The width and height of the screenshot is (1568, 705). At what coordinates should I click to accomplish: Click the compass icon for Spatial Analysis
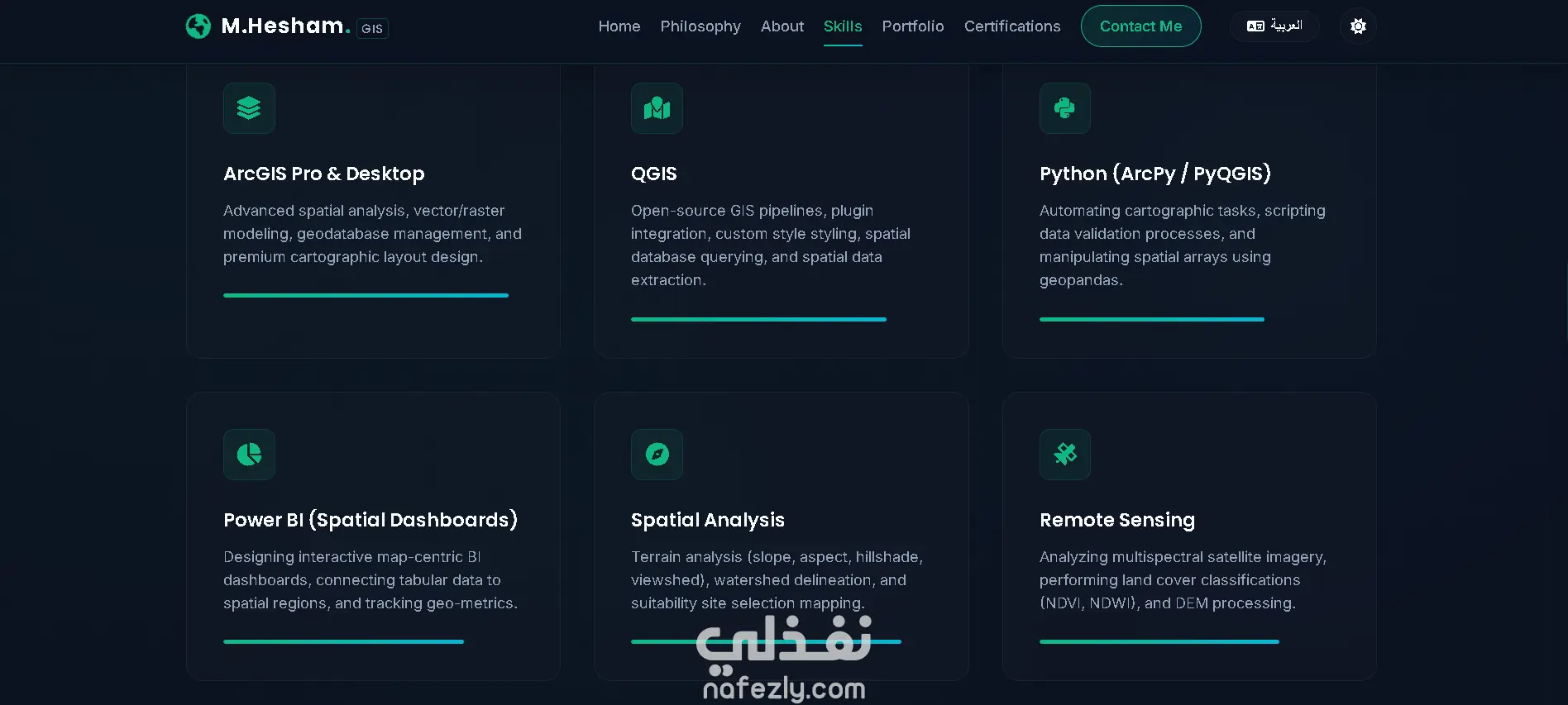[x=657, y=455]
